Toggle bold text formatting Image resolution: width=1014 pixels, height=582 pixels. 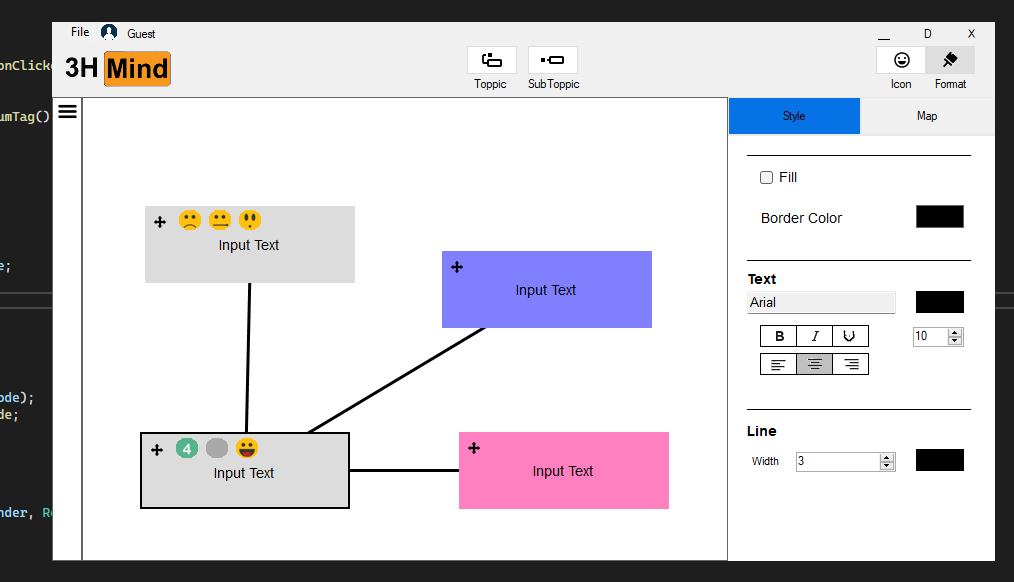coord(779,336)
